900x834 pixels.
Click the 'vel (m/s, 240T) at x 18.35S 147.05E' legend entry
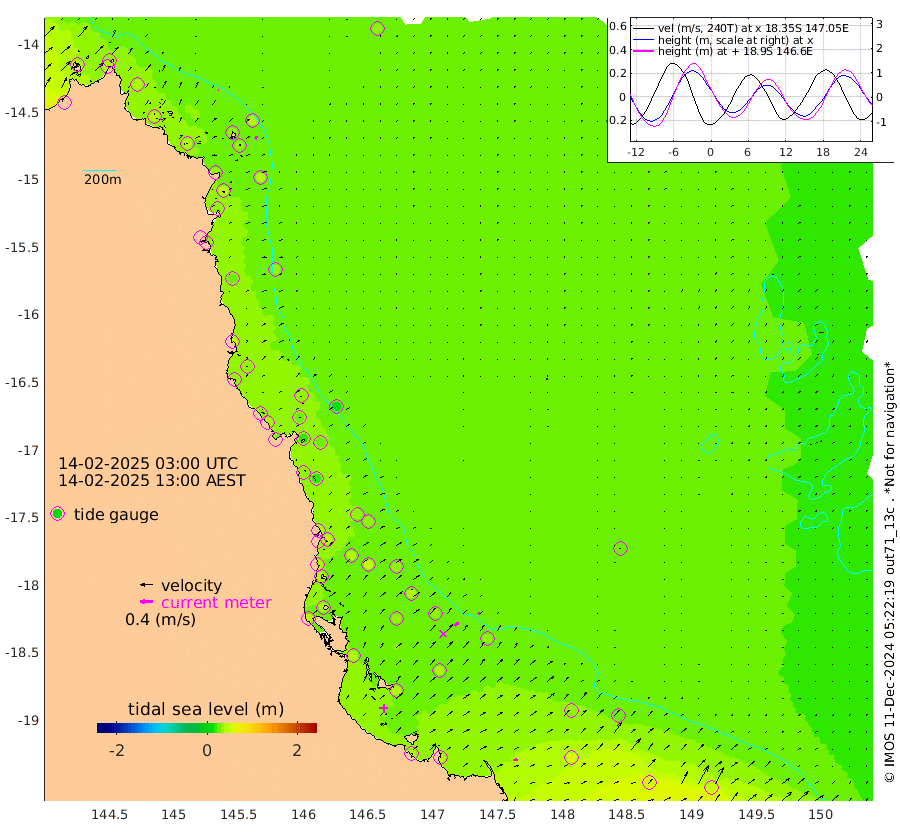tap(753, 28)
